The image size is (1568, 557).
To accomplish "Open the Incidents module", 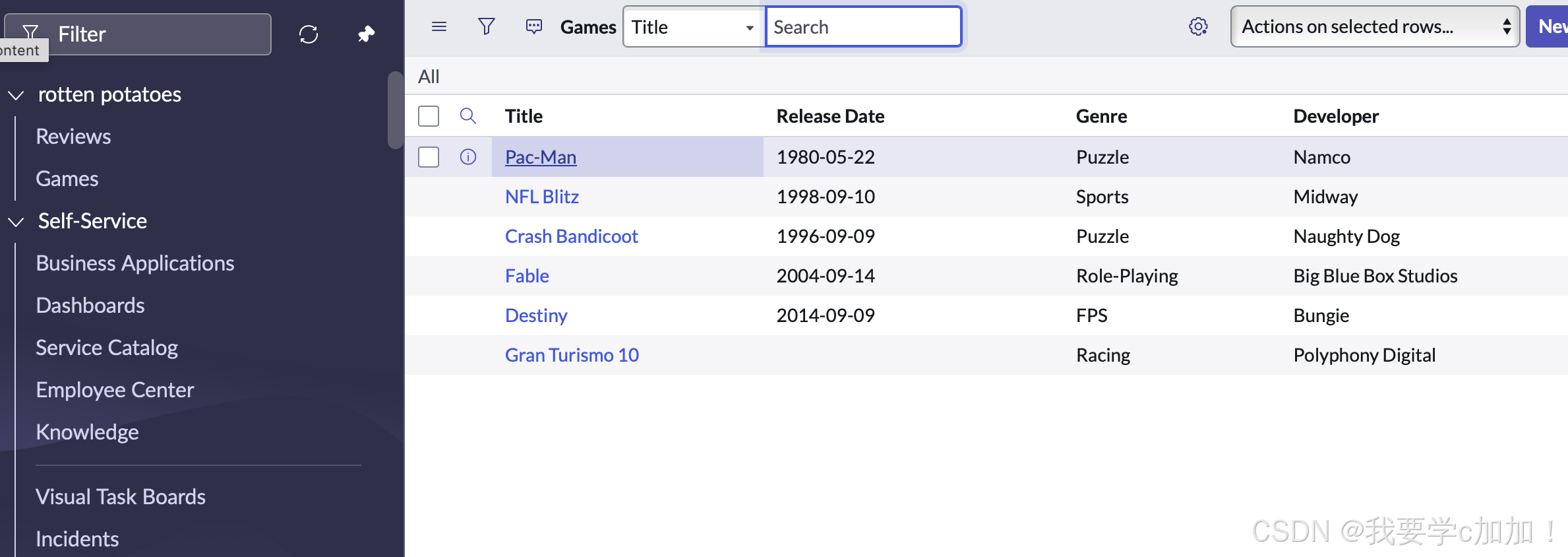I will tap(77, 539).
